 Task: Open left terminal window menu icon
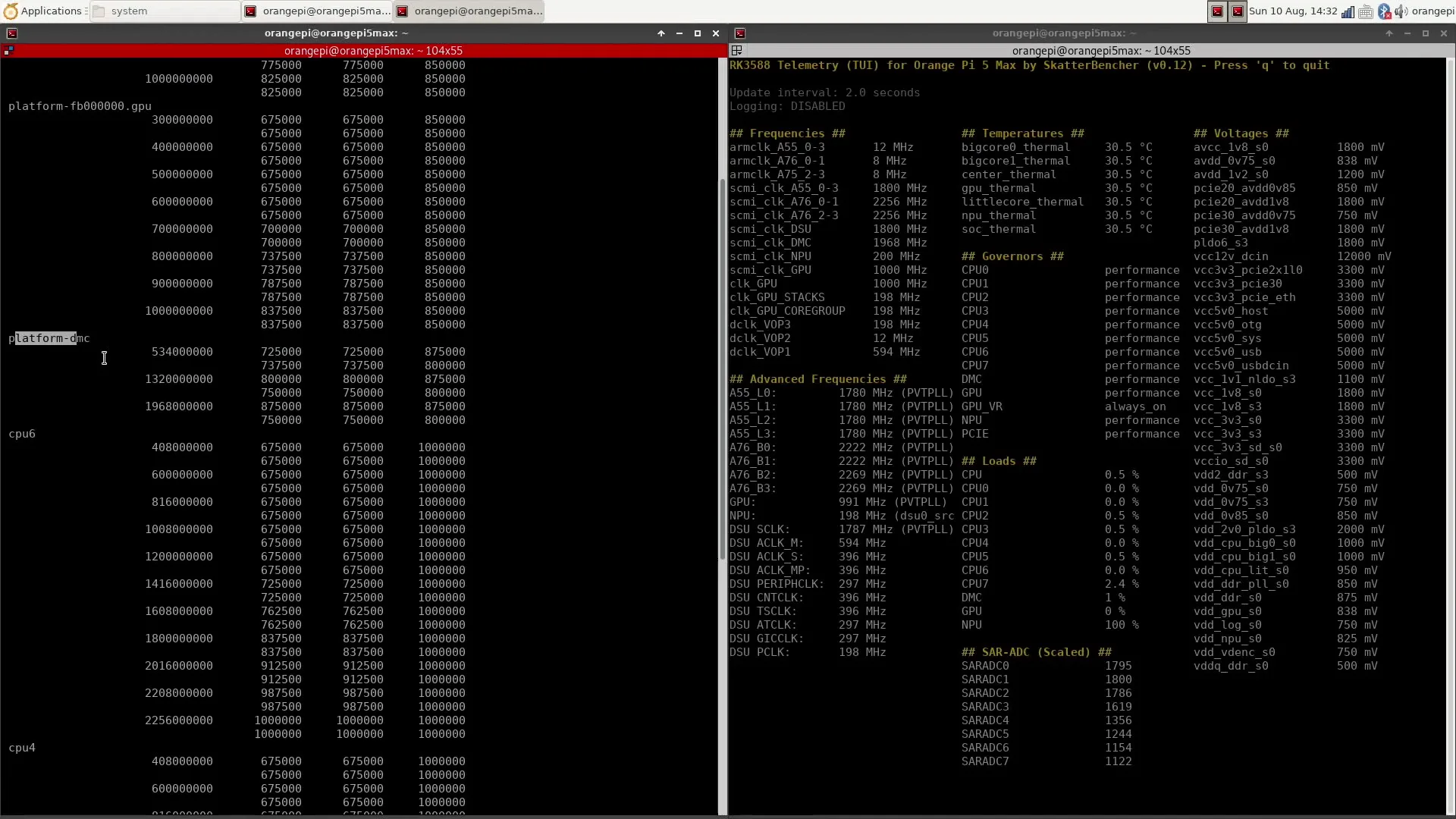pyautogui.click(x=12, y=33)
